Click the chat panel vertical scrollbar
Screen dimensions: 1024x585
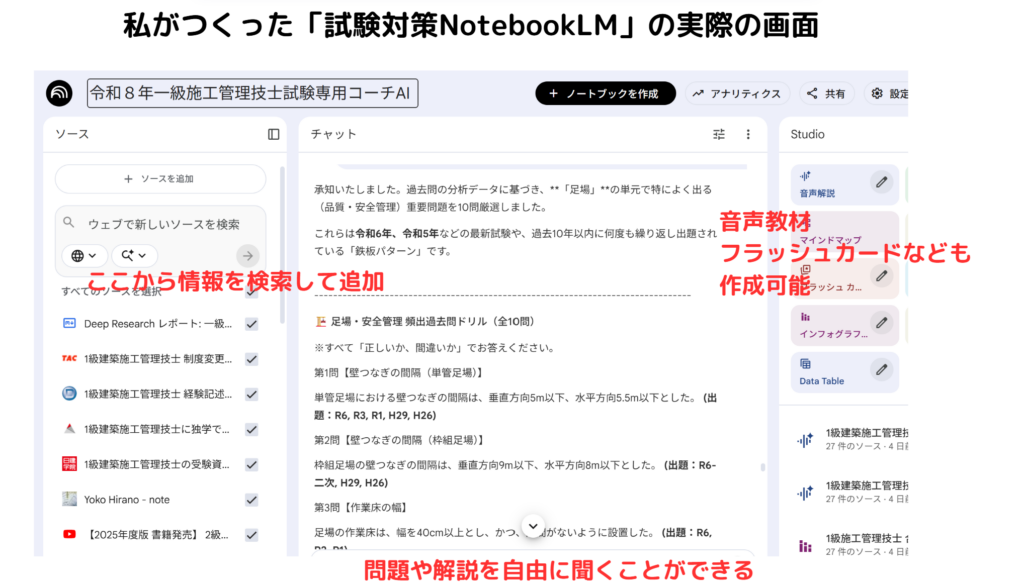pos(762,467)
